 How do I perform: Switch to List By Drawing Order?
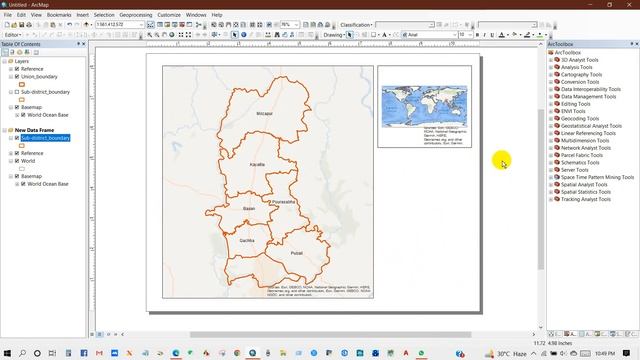click(5, 52)
